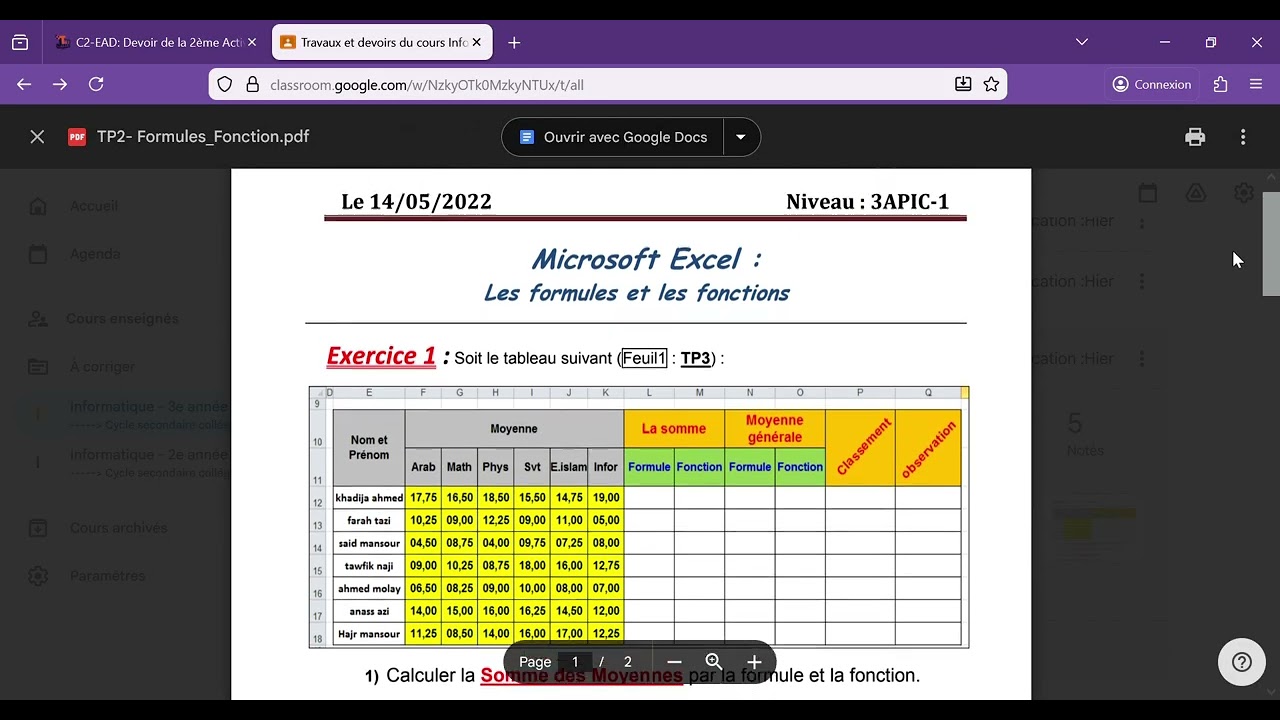The image size is (1280, 720).
Task: Click the observation column header
Action: [x=928, y=448]
